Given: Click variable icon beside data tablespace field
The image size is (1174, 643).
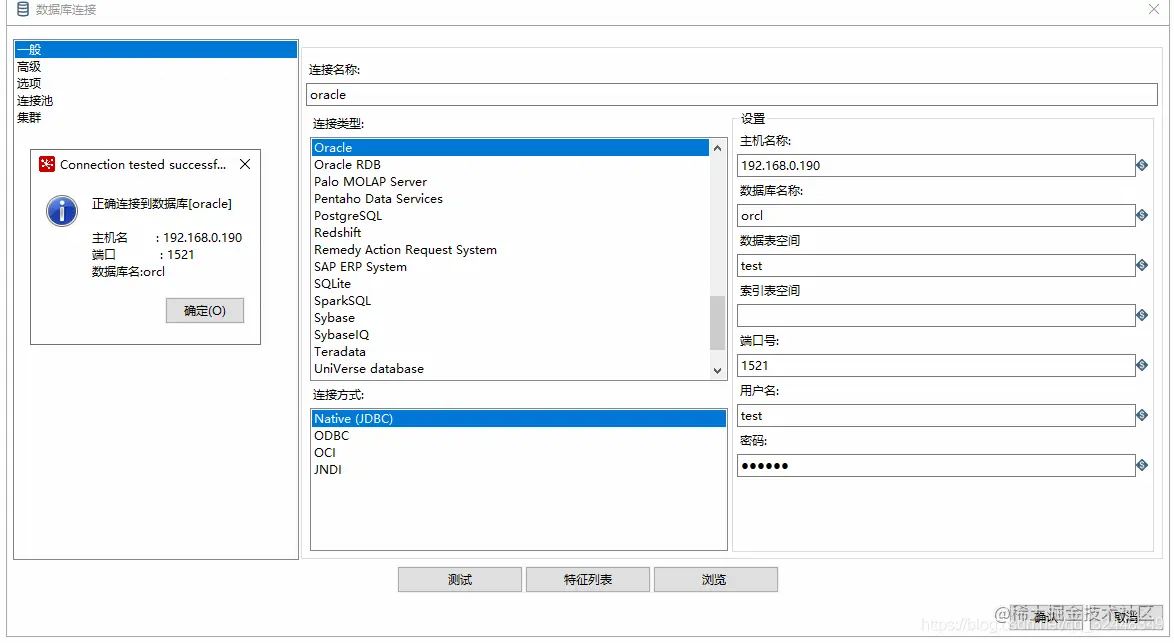Looking at the screenshot, I should 1142,265.
